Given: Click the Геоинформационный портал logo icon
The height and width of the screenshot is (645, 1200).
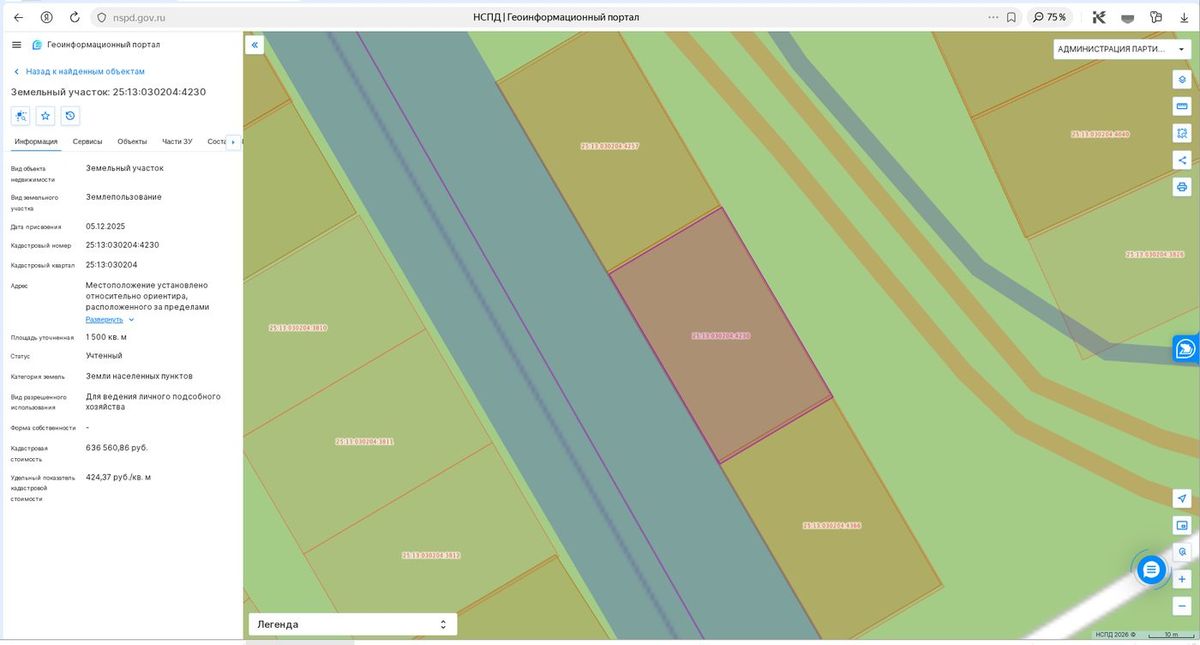Looking at the screenshot, I should click(37, 45).
